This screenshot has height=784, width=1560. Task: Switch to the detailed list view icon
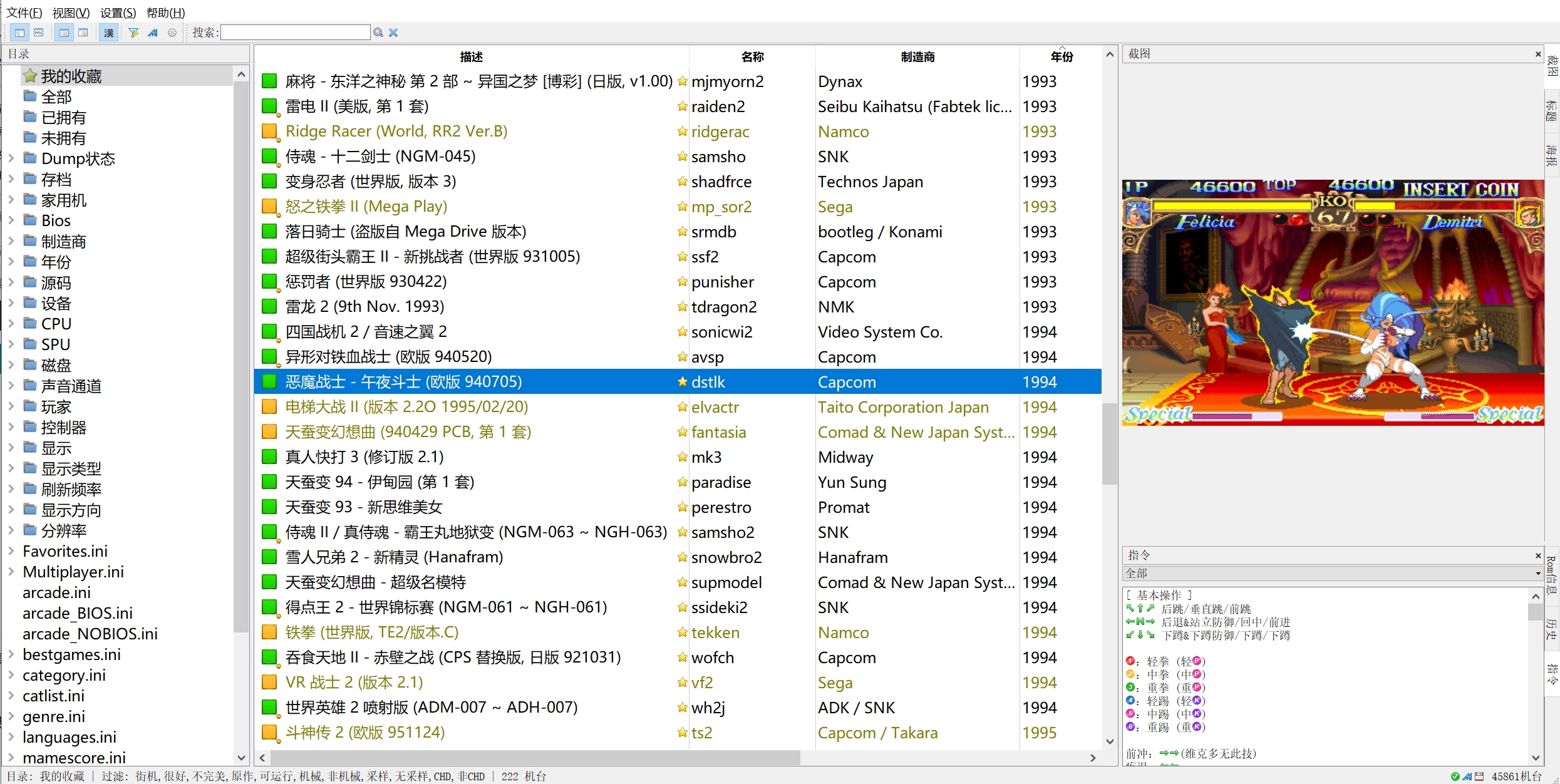pos(64,33)
